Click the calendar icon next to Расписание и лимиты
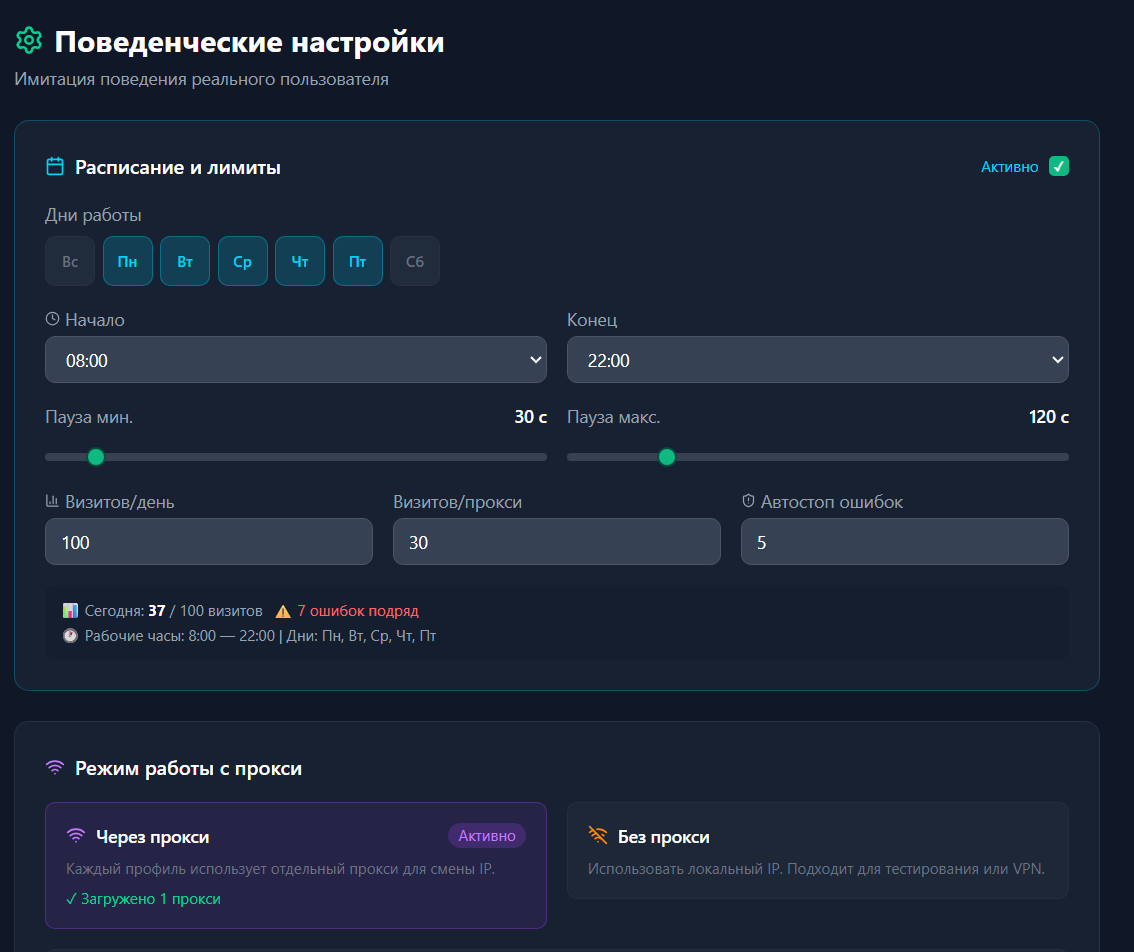 tap(55, 166)
